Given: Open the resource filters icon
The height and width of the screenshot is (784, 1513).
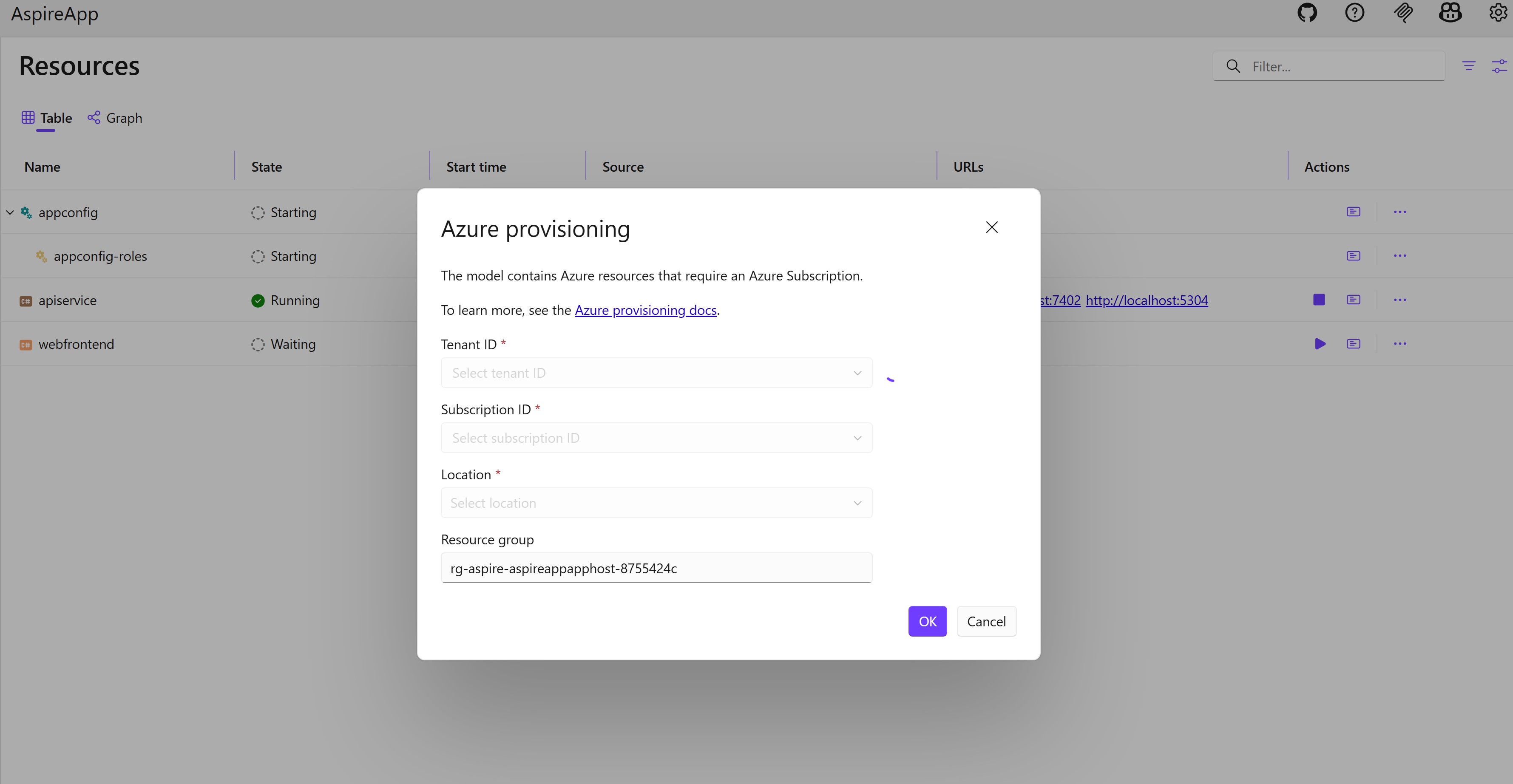Looking at the screenshot, I should [x=1468, y=66].
